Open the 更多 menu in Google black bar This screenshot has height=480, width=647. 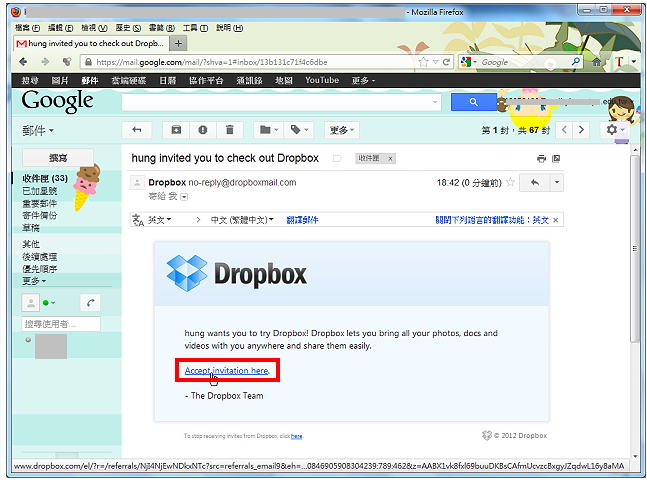pyautogui.click(x=363, y=80)
